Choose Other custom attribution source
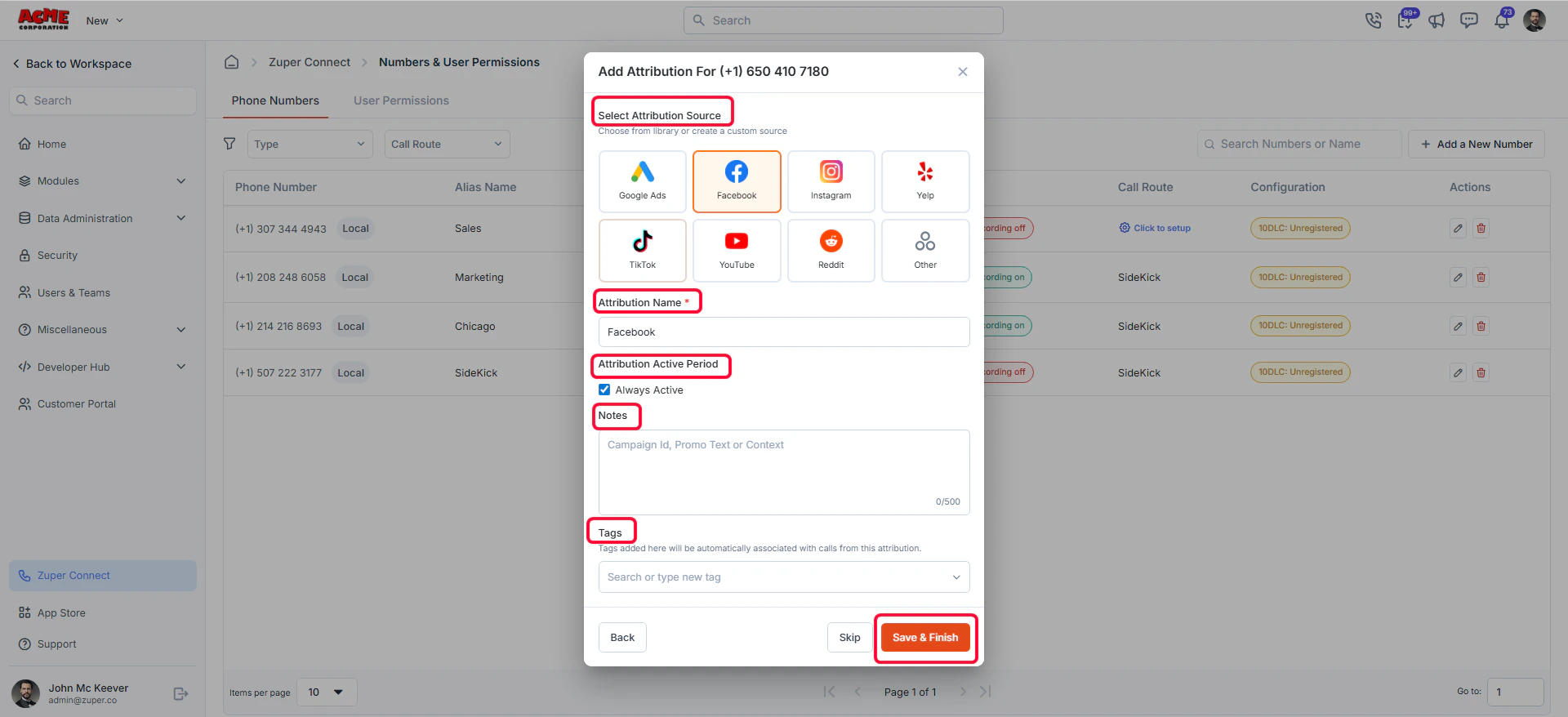This screenshot has width=1568, height=717. point(925,251)
